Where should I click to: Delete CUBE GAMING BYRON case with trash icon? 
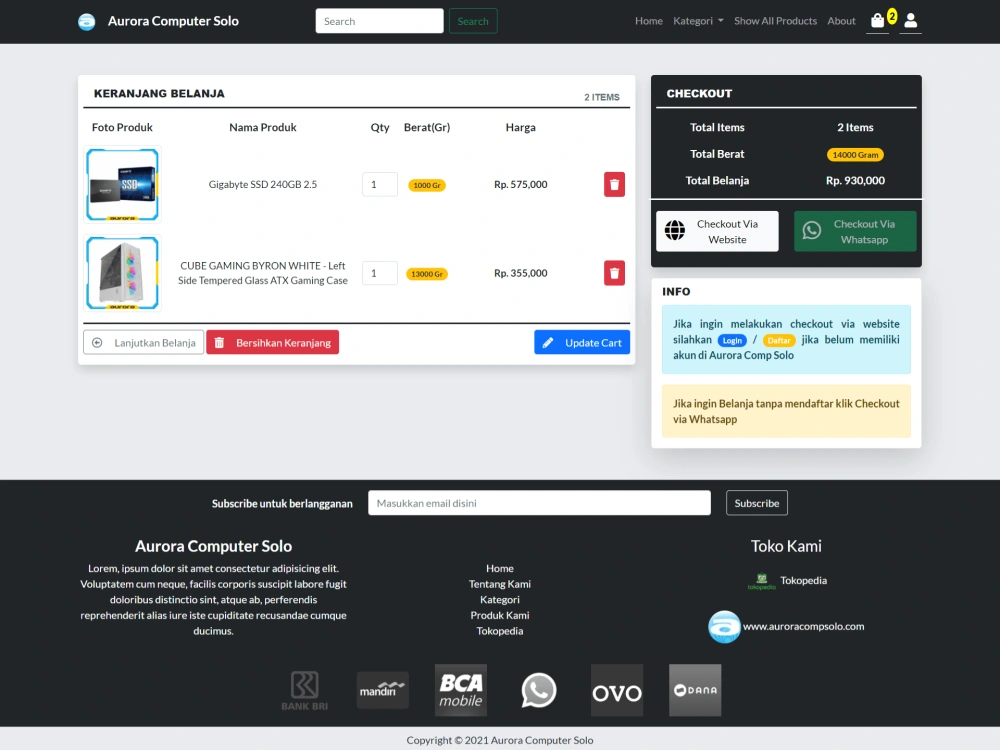[614, 273]
